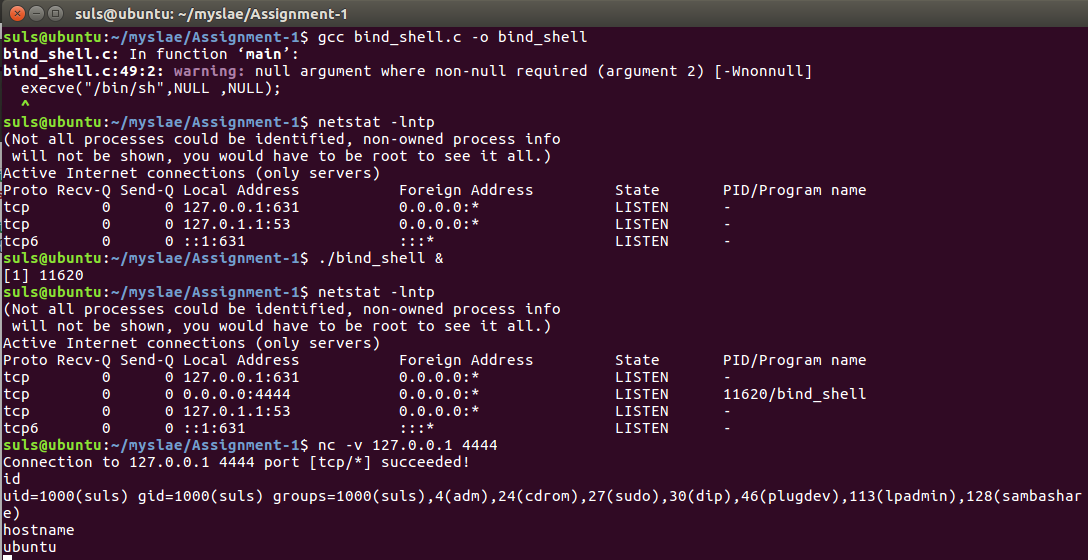This screenshot has width=1088, height=560.
Task: Maximize the terminal window from the title bar
Action: click(x=56, y=13)
